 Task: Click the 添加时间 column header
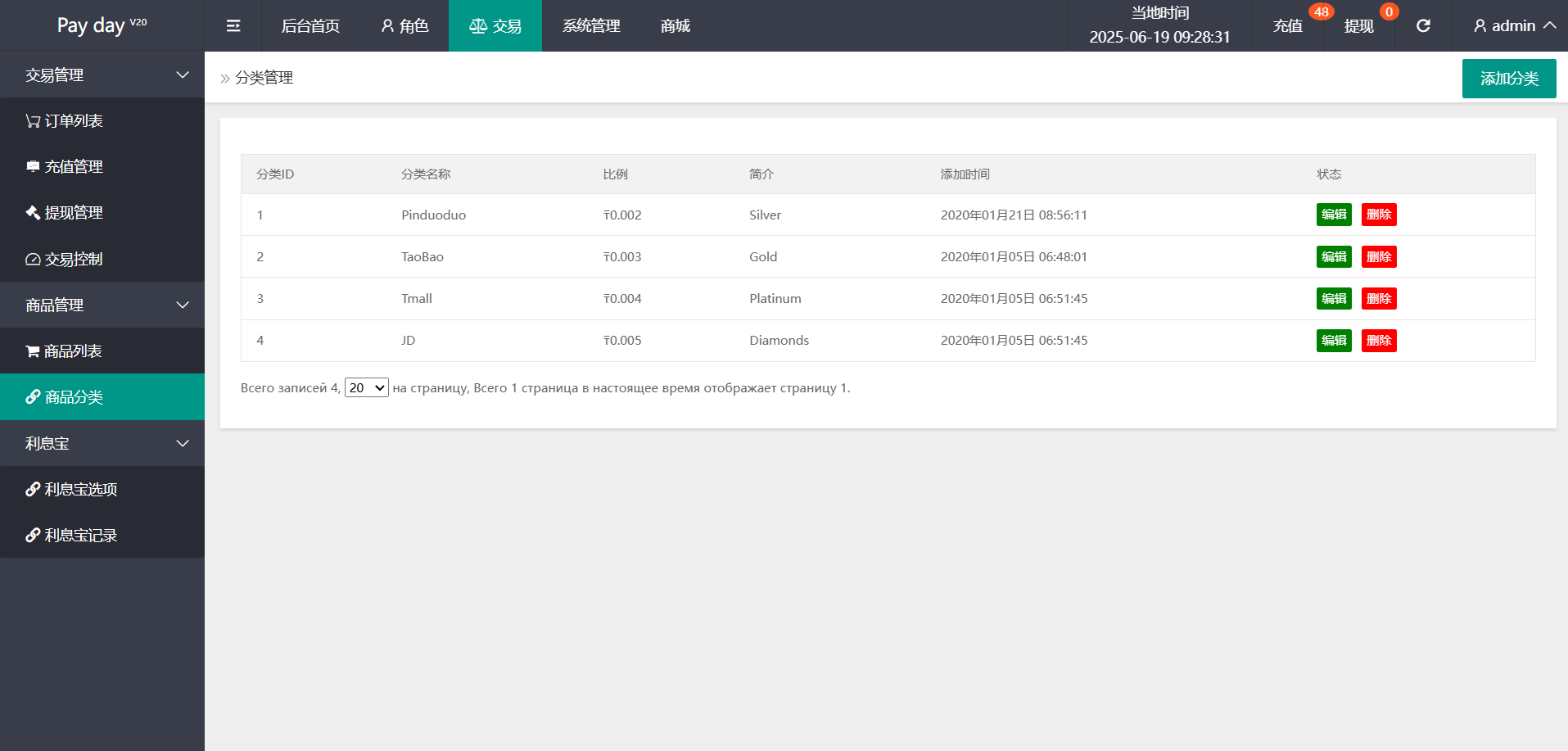tap(965, 174)
